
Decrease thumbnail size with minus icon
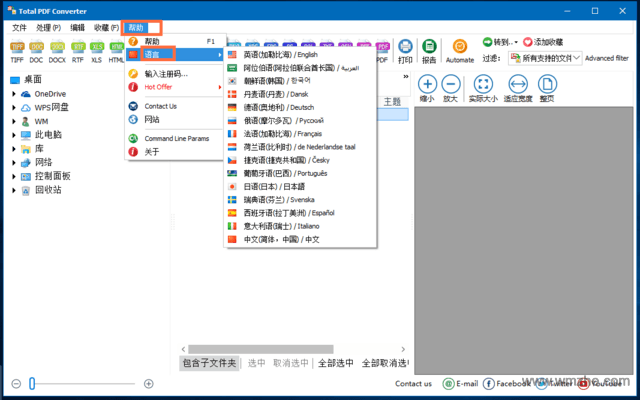pyautogui.click(x=16, y=384)
